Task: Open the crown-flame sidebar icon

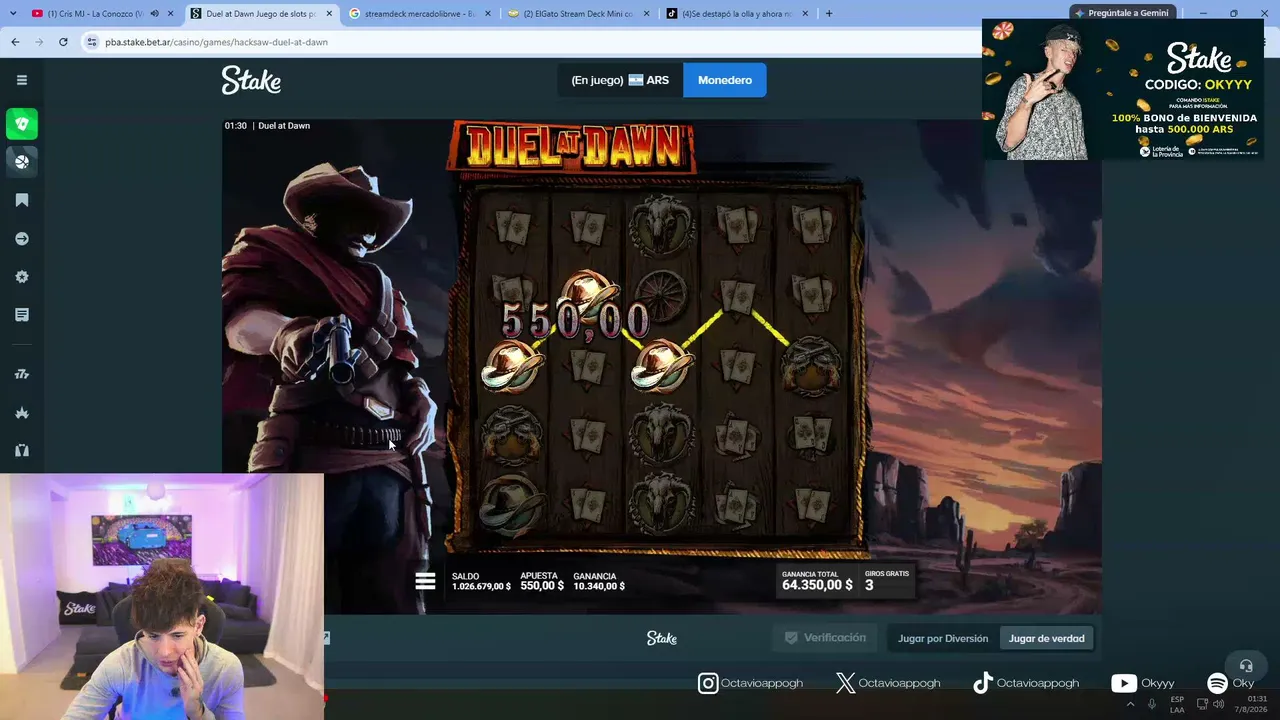Action: pyautogui.click(x=22, y=412)
